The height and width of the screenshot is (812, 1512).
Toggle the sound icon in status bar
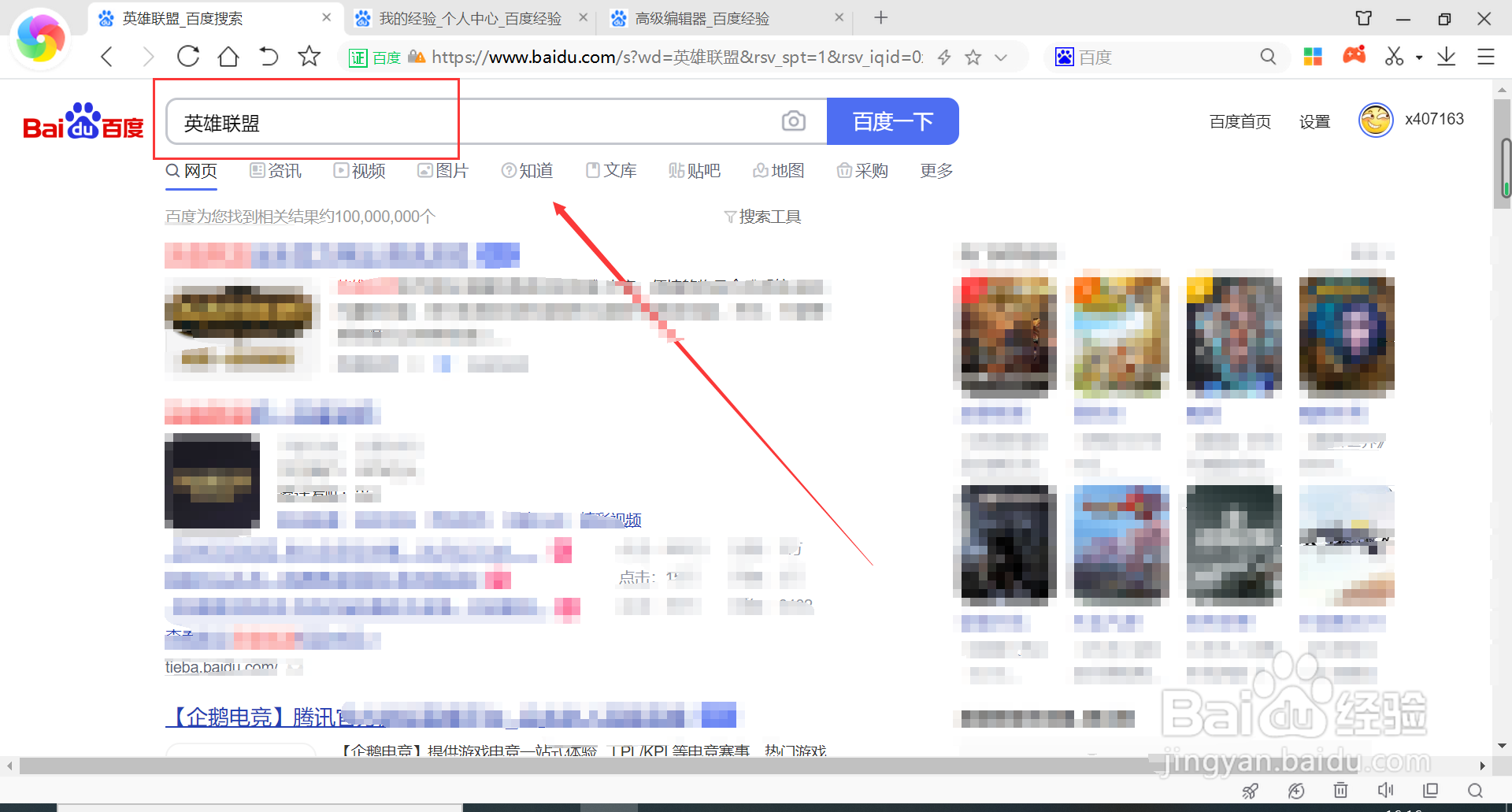pos(1386,790)
